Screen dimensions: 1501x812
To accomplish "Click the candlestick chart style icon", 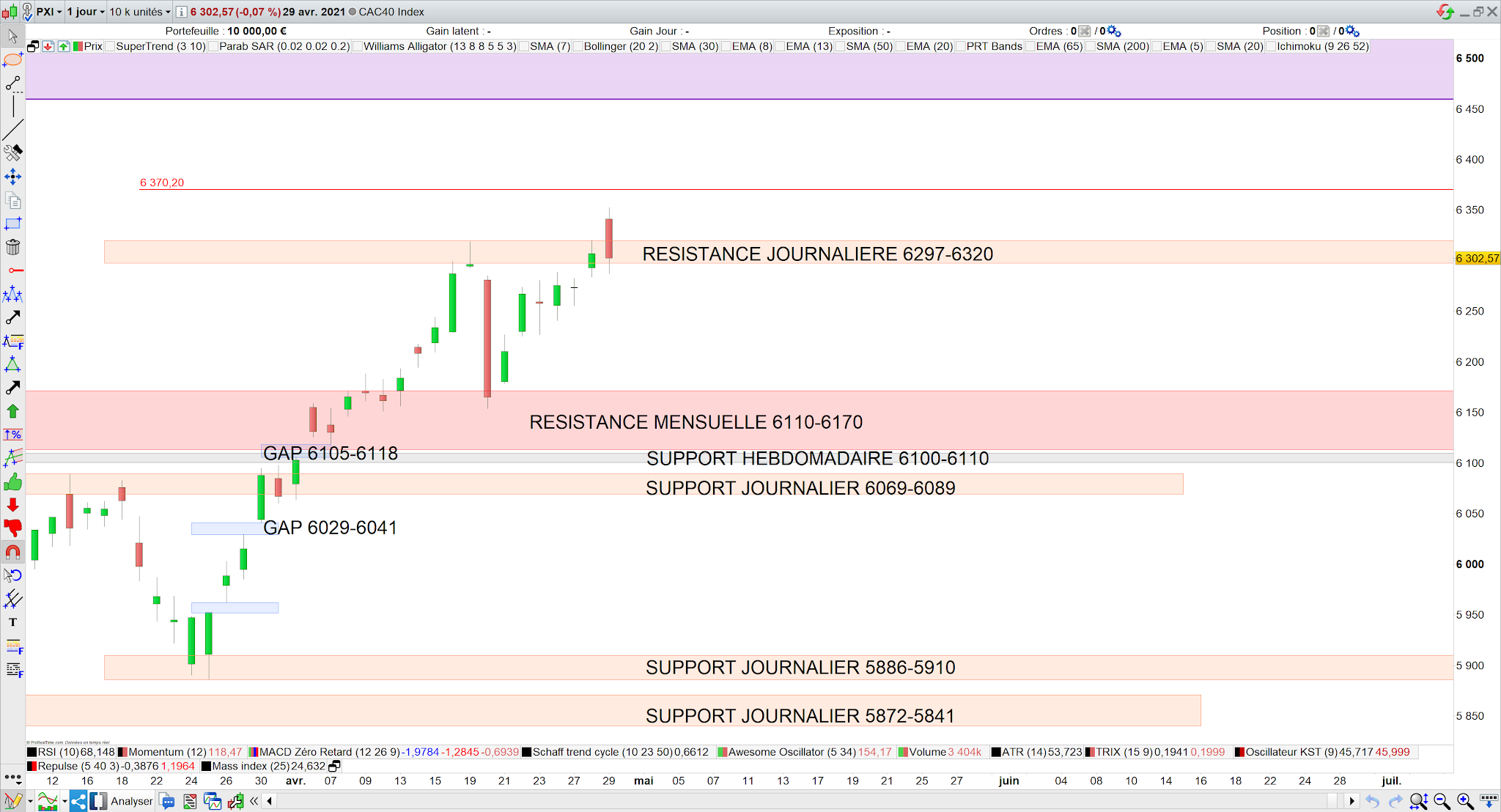I will tap(9, 12).
